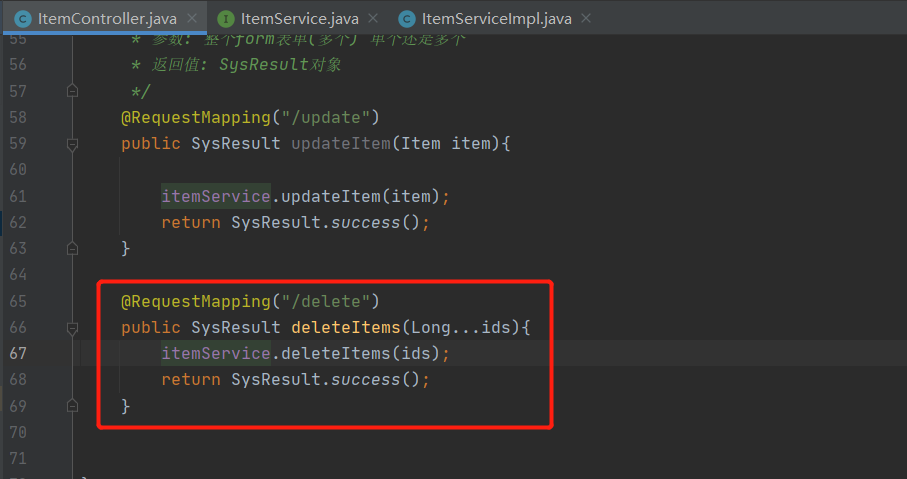The height and width of the screenshot is (479, 907).
Task: Click the '/update' string literal
Action: [326, 117]
